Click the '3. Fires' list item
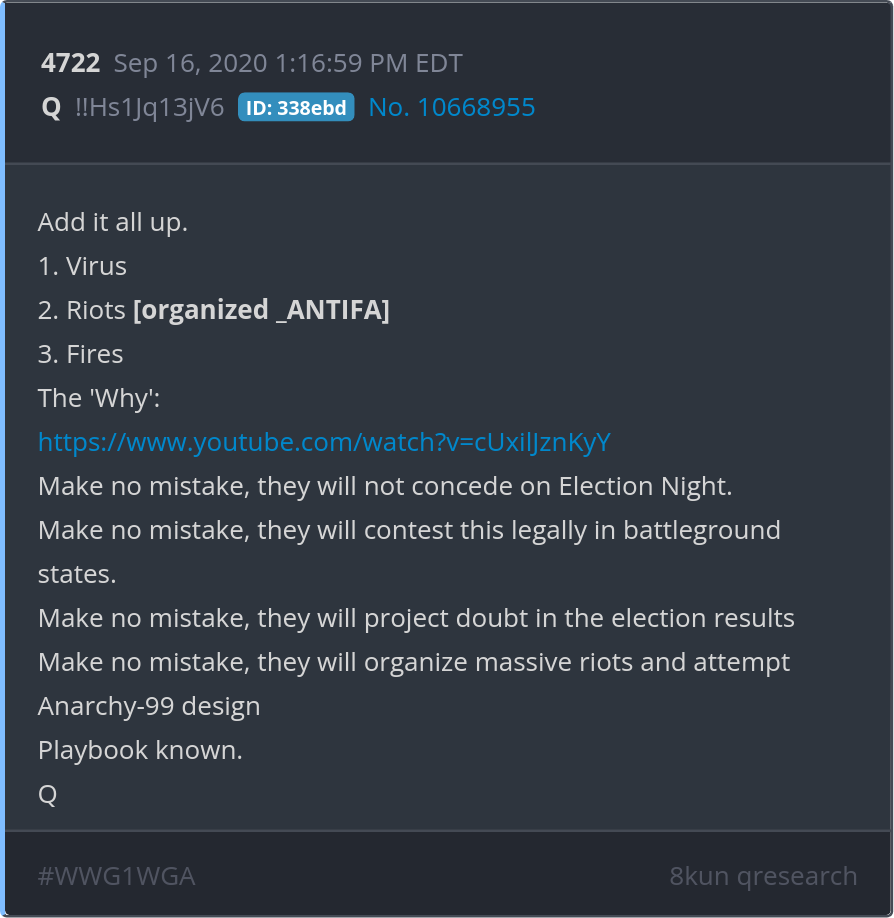 click(81, 354)
